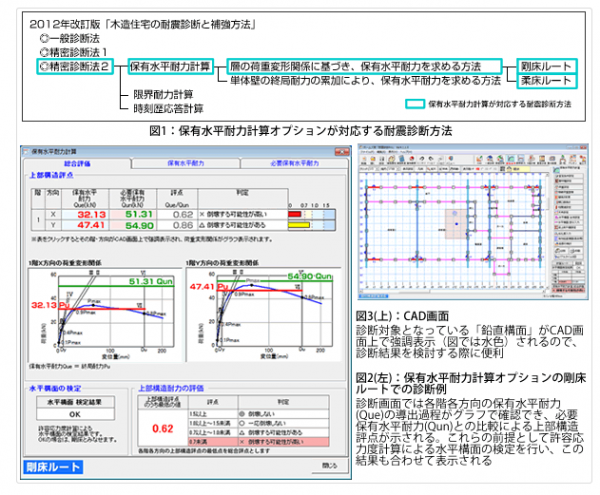
Task: Click 限界耐力計算 in the diagram
Action: coord(163,94)
